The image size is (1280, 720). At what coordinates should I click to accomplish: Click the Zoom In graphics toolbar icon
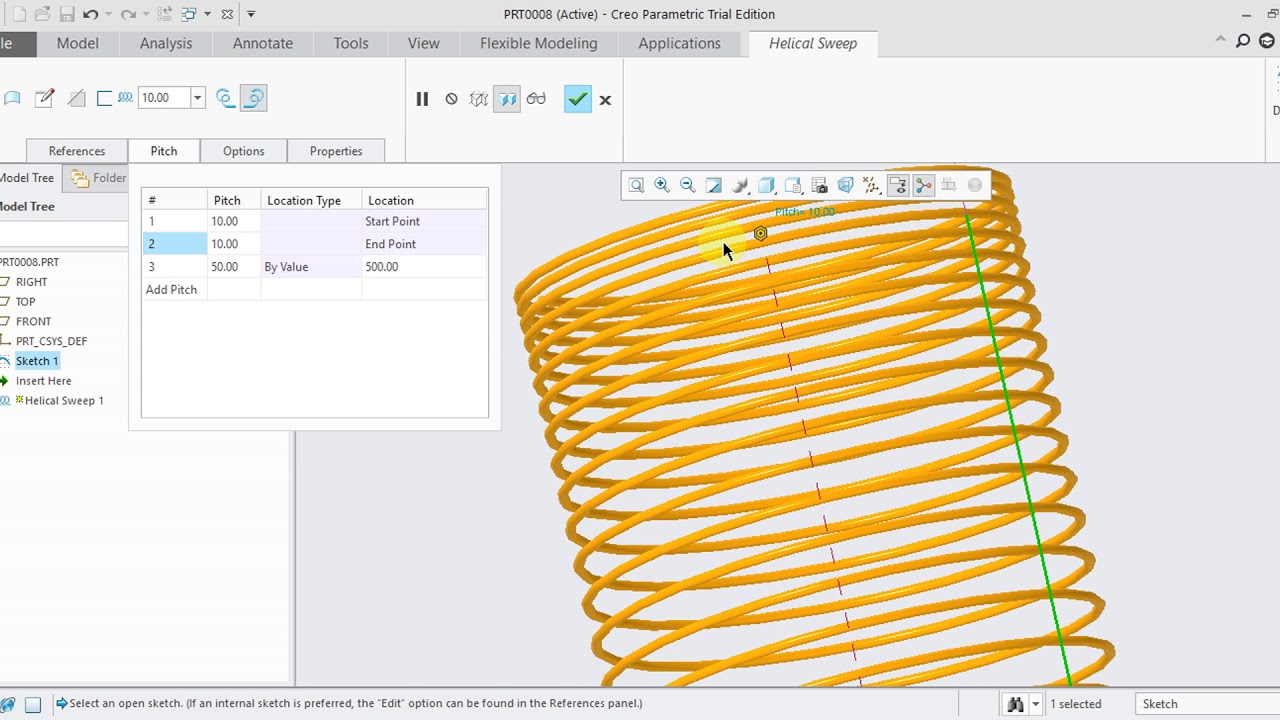pyautogui.click(x=662, y=185)
